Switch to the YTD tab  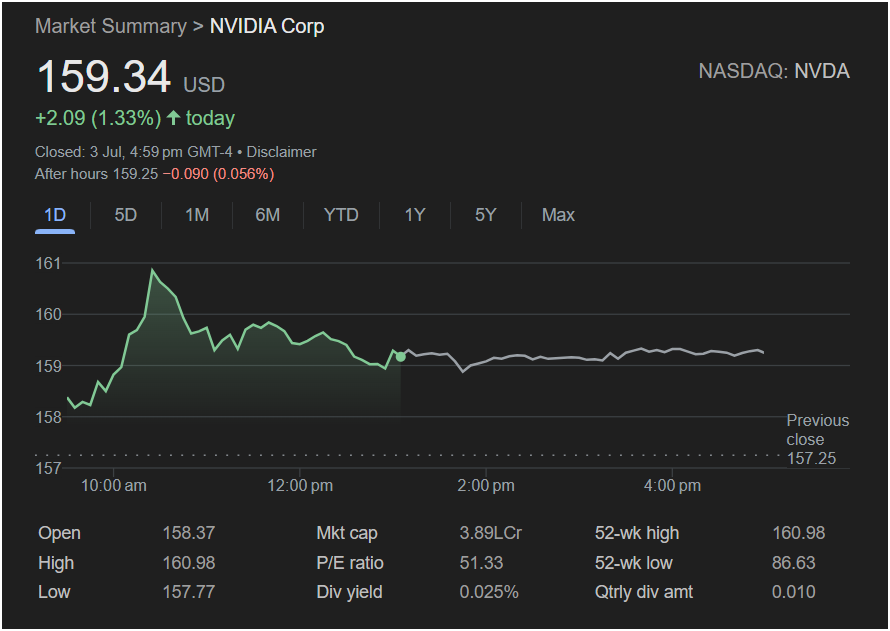[341, 215]
